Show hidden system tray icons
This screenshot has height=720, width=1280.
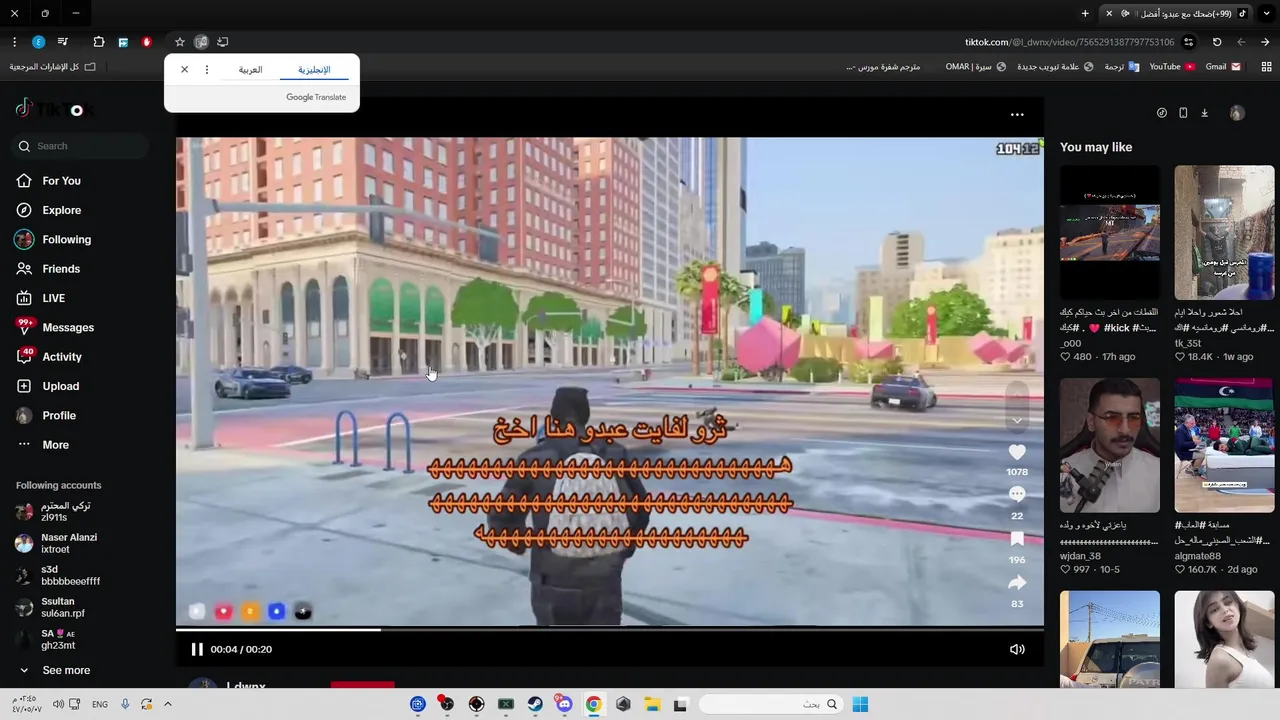pyautogui.click(x=168, y=704)
